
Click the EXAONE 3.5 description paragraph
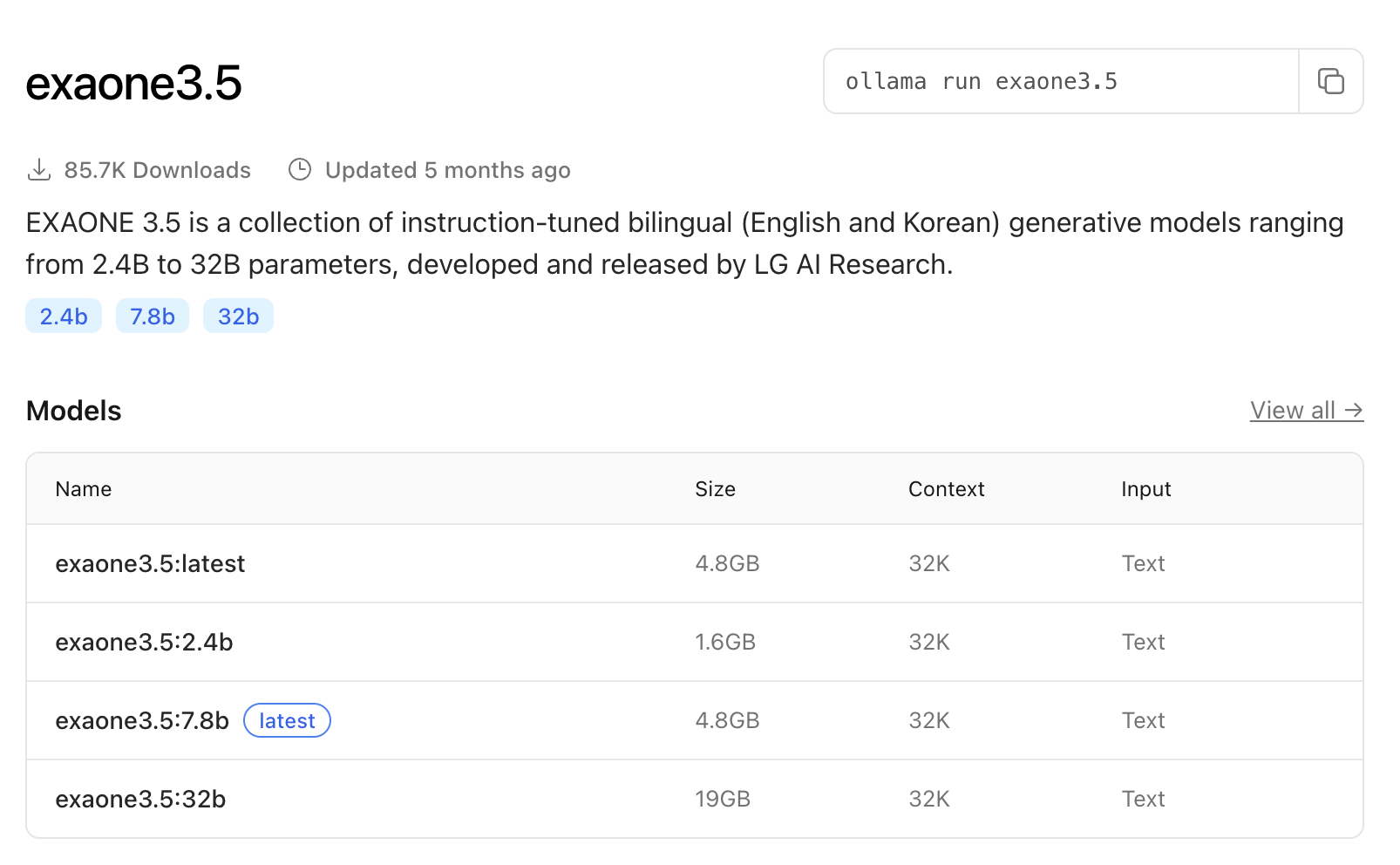pos(685,243)
